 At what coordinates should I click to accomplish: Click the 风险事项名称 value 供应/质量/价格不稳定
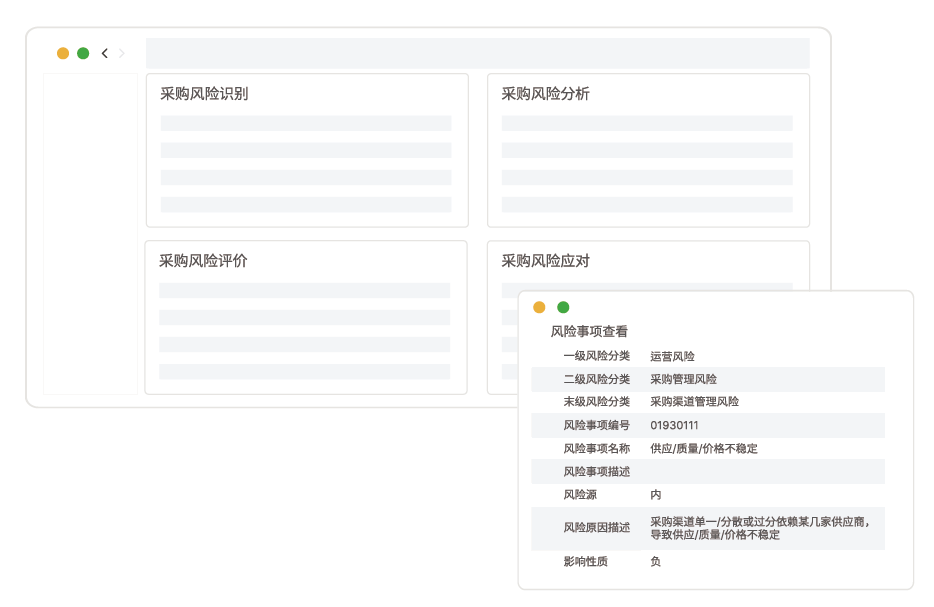click(703, 449)
